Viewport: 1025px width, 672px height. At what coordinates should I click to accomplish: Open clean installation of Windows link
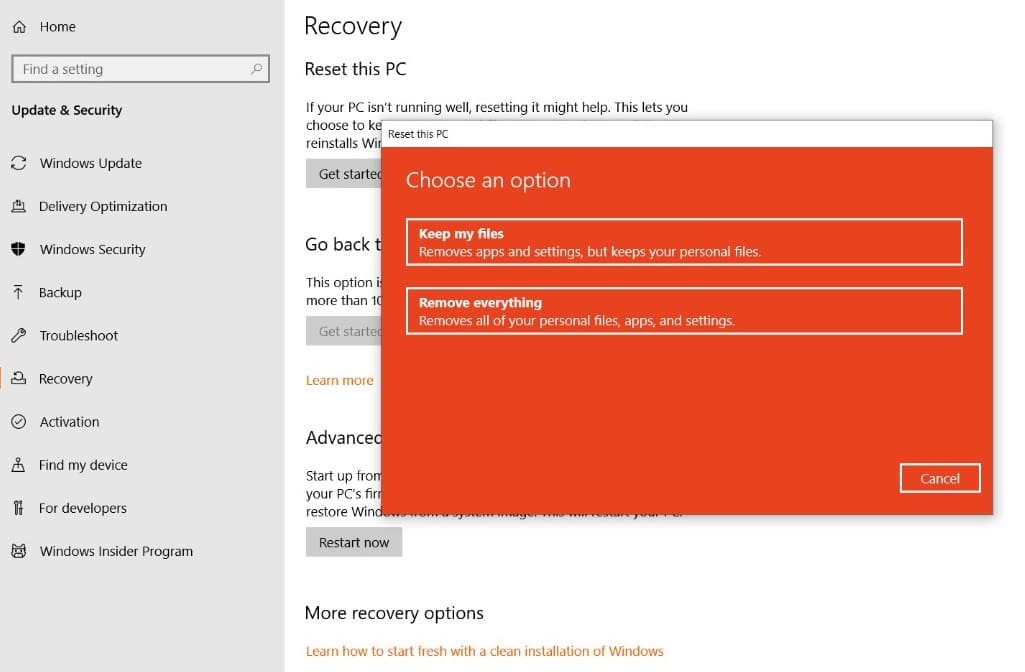pyautogui.click(x=484, y=651)
